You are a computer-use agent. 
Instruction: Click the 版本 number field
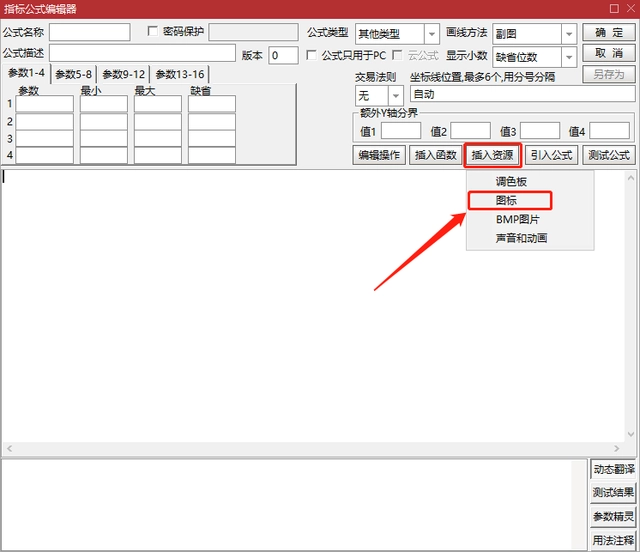pyautogui.click(x=283, y=55)
